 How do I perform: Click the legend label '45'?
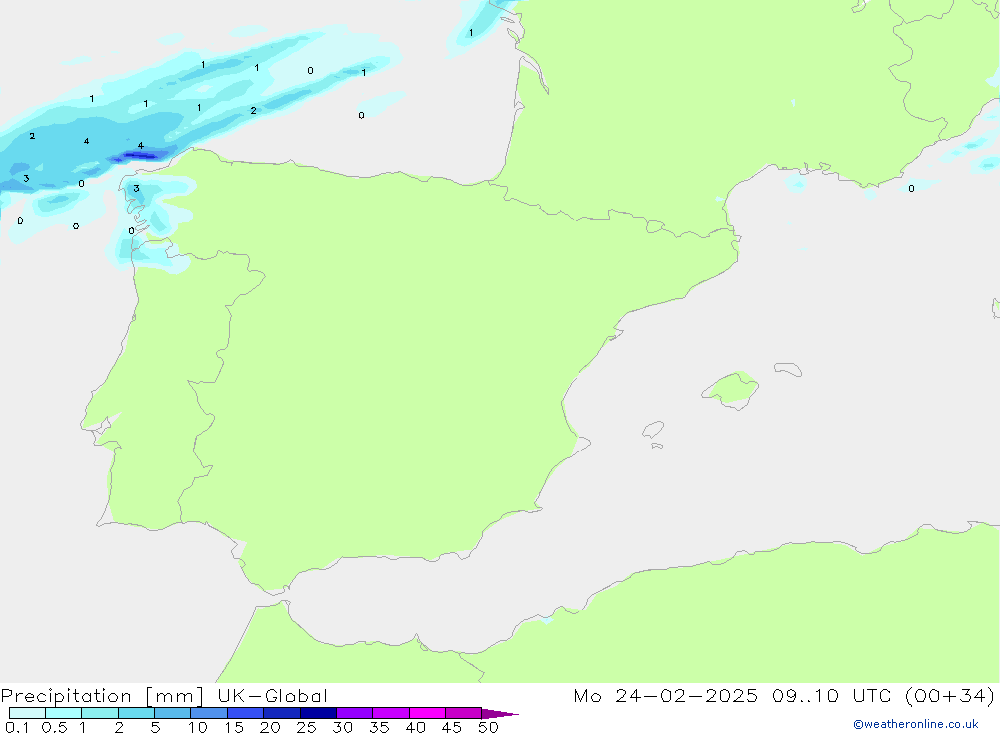pos(452,727)
